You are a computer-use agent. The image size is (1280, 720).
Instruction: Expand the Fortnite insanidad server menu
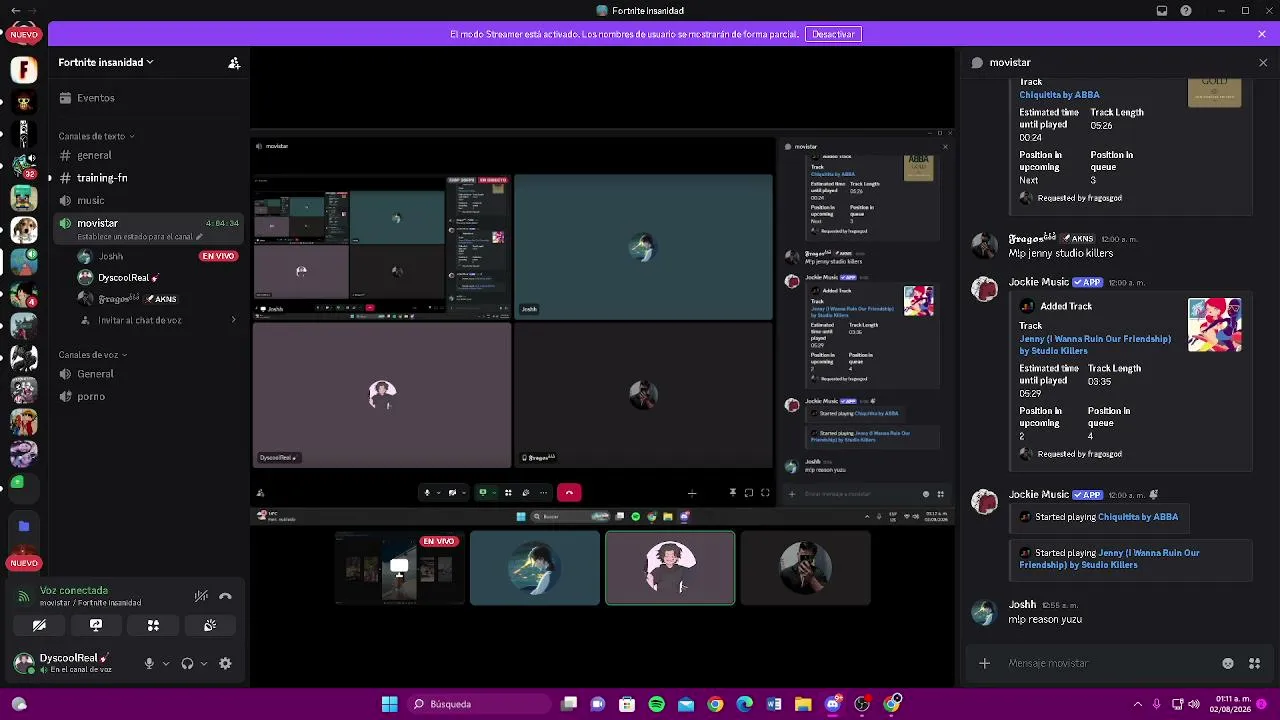tap(106, 62)
